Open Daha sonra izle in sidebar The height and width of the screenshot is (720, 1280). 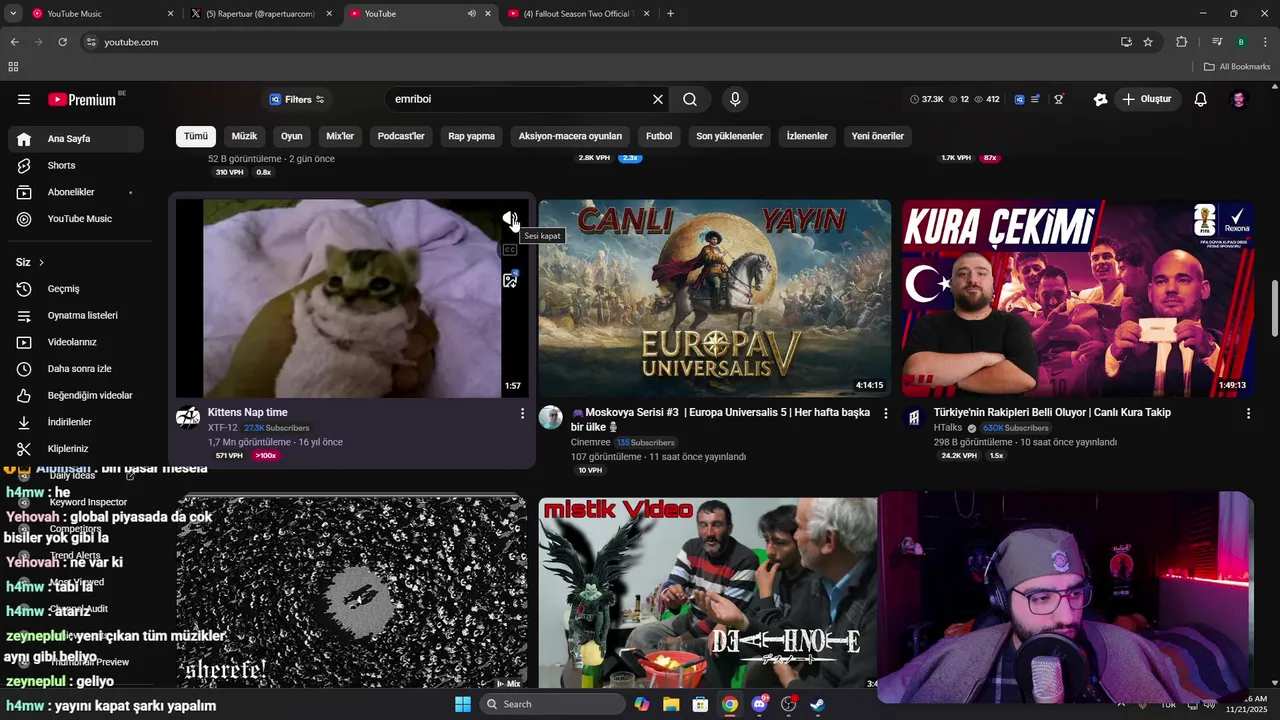coord(76,369)
